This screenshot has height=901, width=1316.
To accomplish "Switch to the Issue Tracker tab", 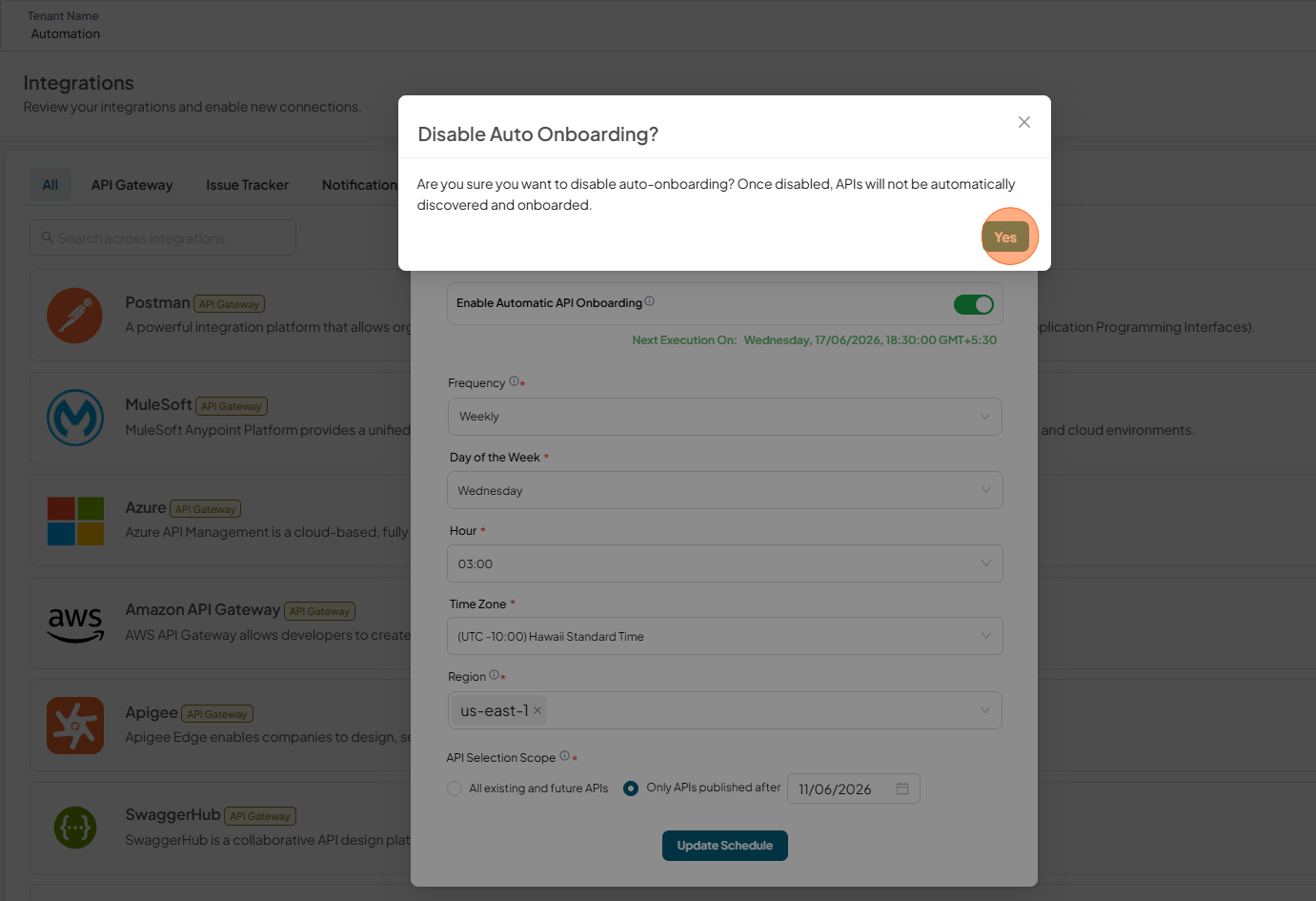I will [x=247, y=185].
